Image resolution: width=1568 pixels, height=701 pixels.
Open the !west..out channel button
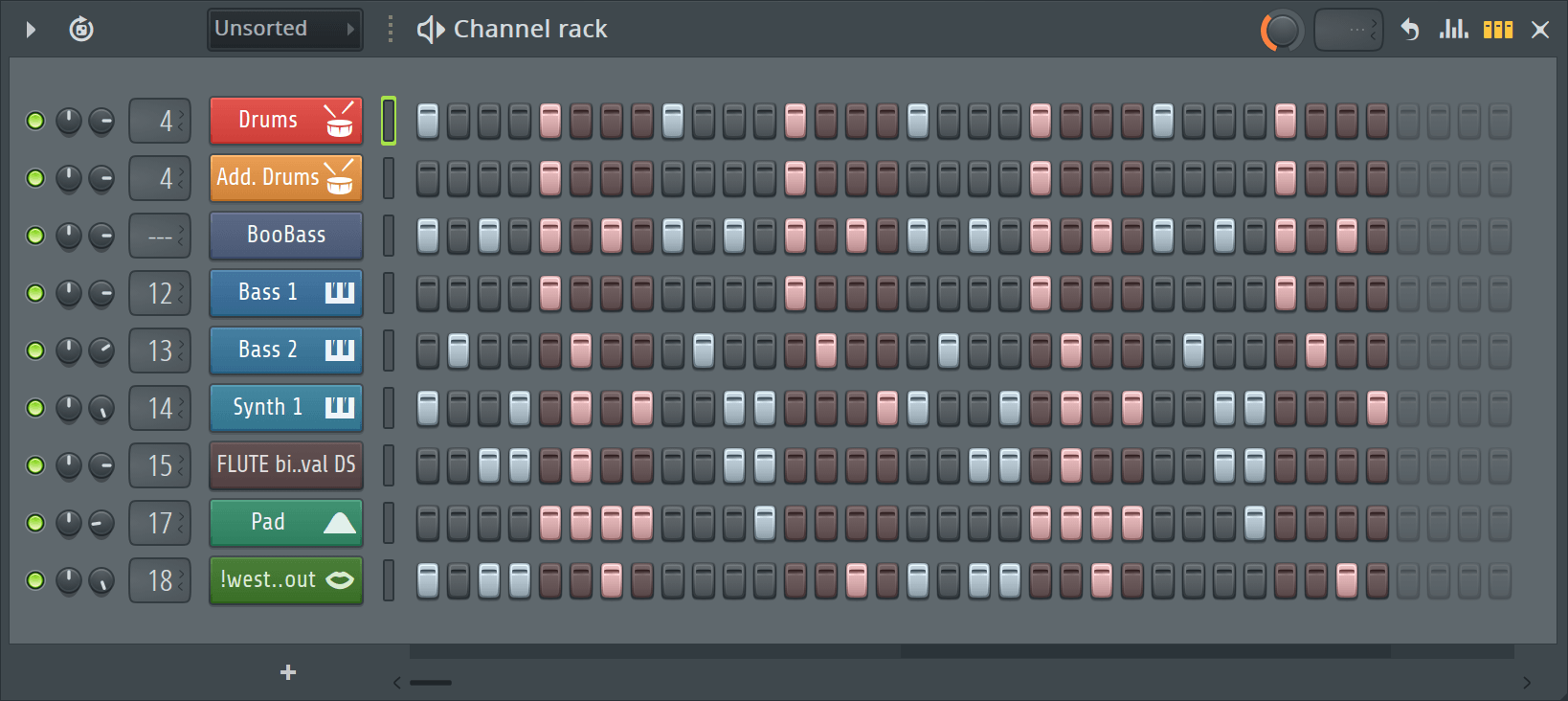click(x=286, y=580)
